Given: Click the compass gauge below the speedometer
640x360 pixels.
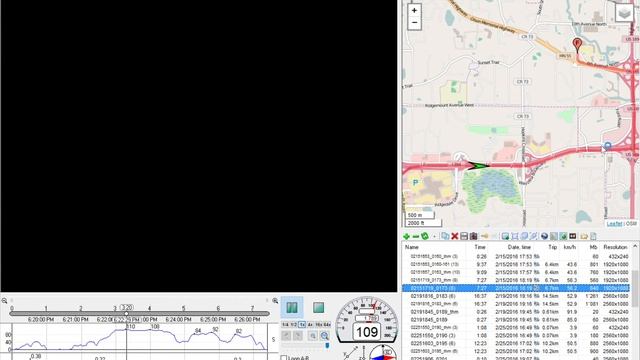Looking at the screenshot, I should 382,353.
